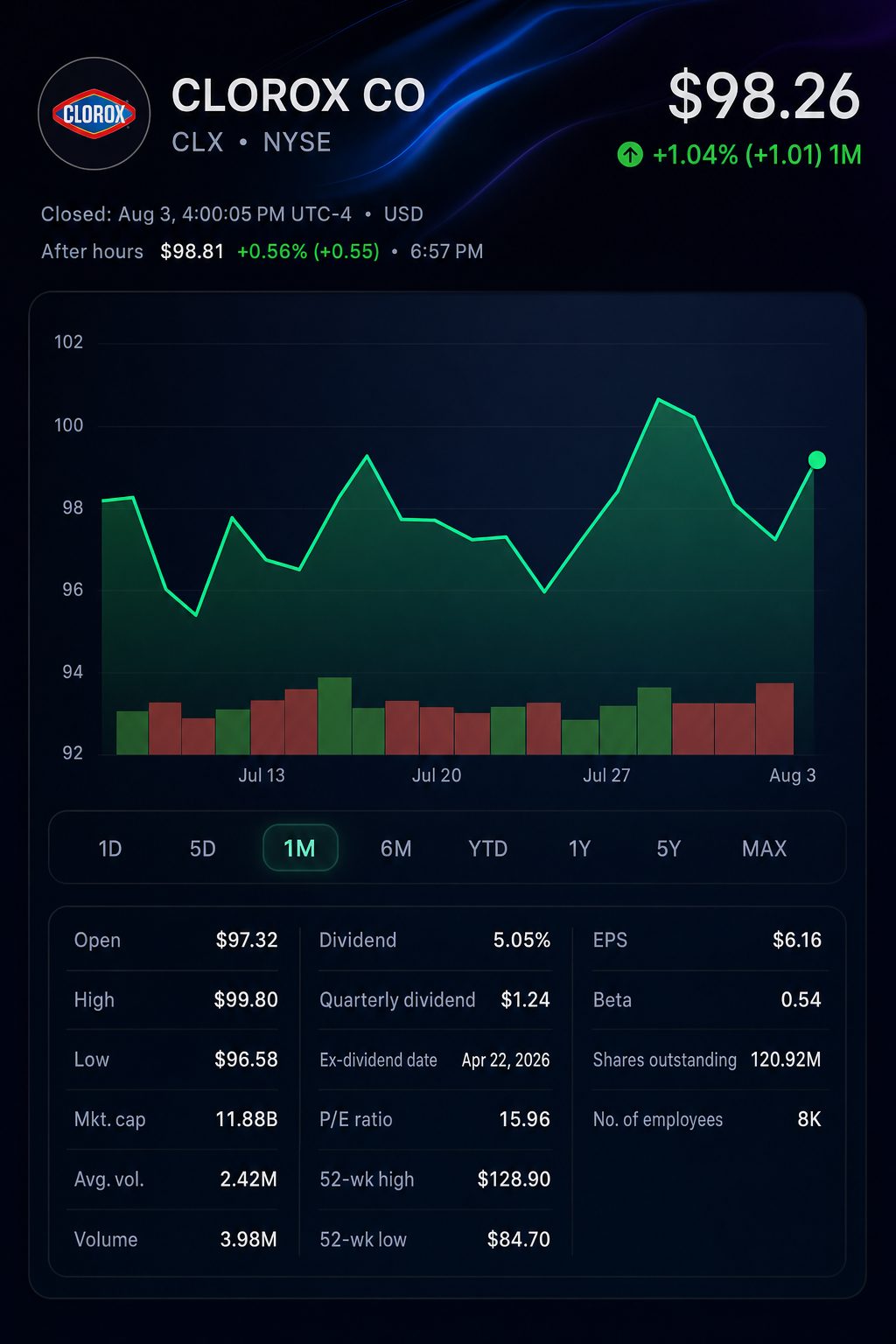896x1344 pixels.
Task: Click the Avg. vol. value 2.42M
Action: [x=248, y=1179]
